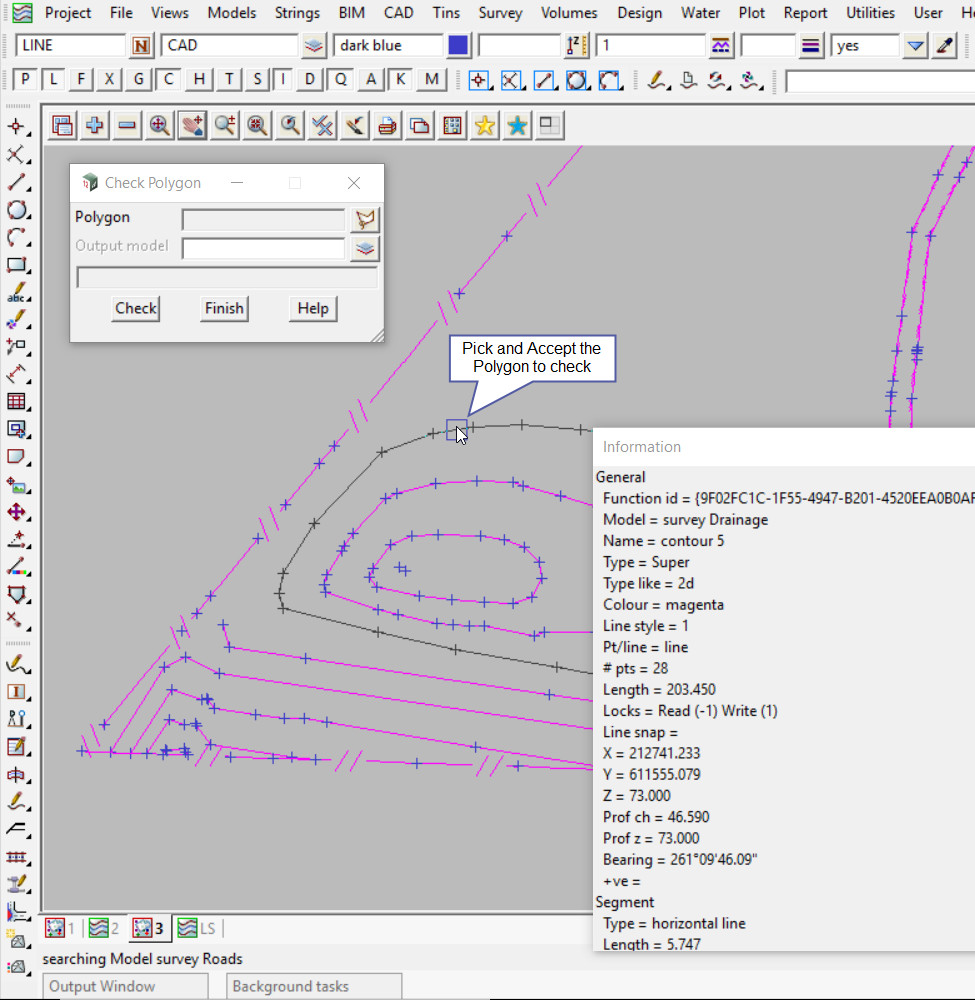Click the polygon pick icon in Check Polygon

(x=366, y=220)
